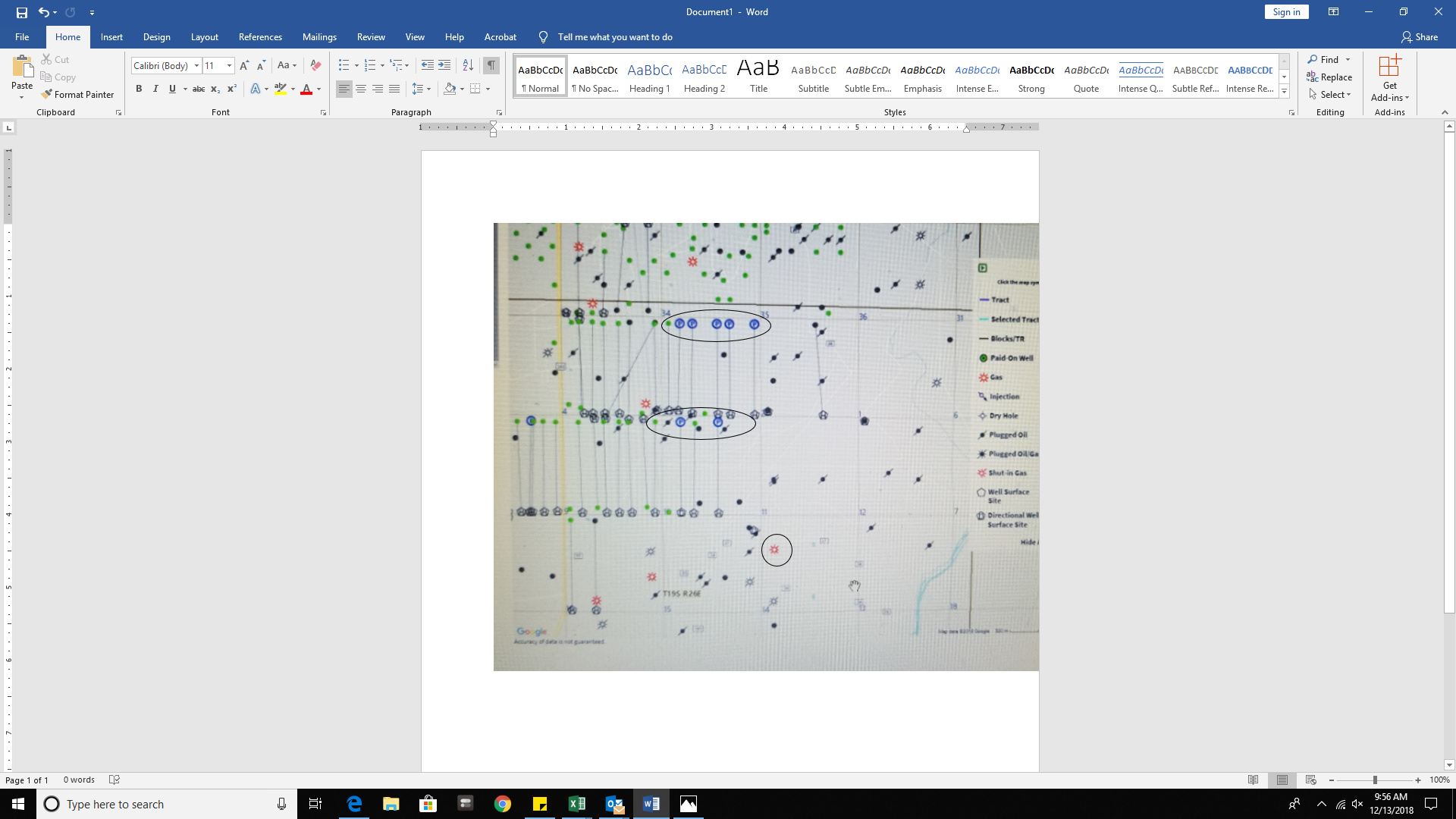Open the Mailings tab
Image resolution: width=1456 pixels, height=819 pixels.
[319, 37]
